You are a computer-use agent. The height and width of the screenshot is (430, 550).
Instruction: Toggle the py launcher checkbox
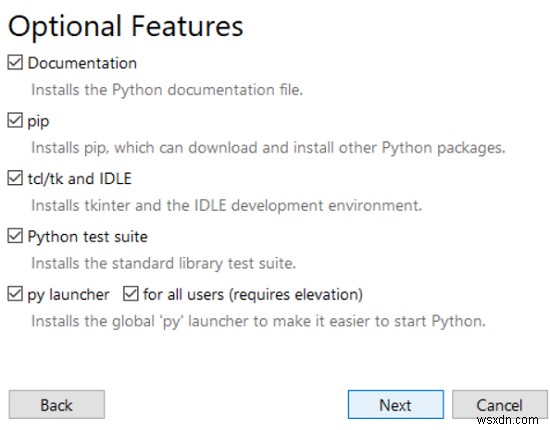(15, 294)
